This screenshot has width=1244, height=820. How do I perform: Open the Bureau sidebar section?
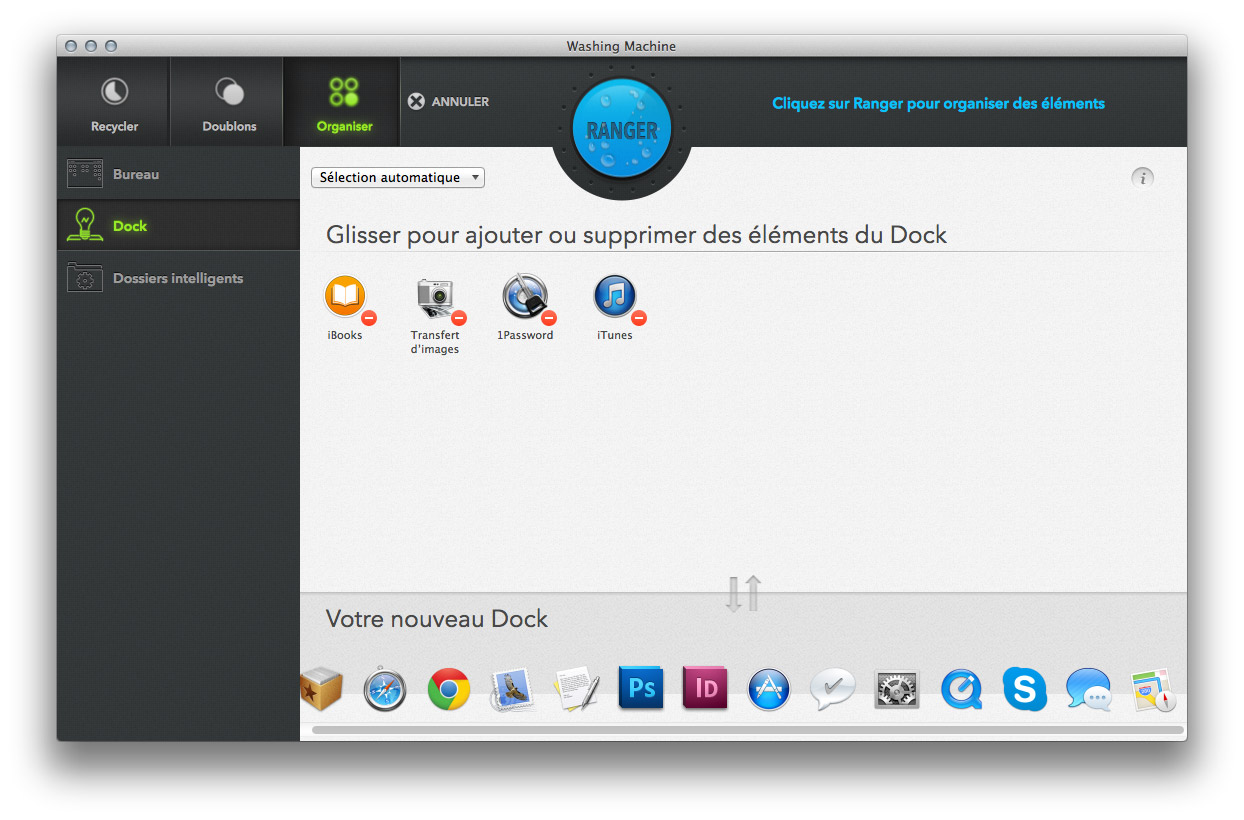coord(178,174)
